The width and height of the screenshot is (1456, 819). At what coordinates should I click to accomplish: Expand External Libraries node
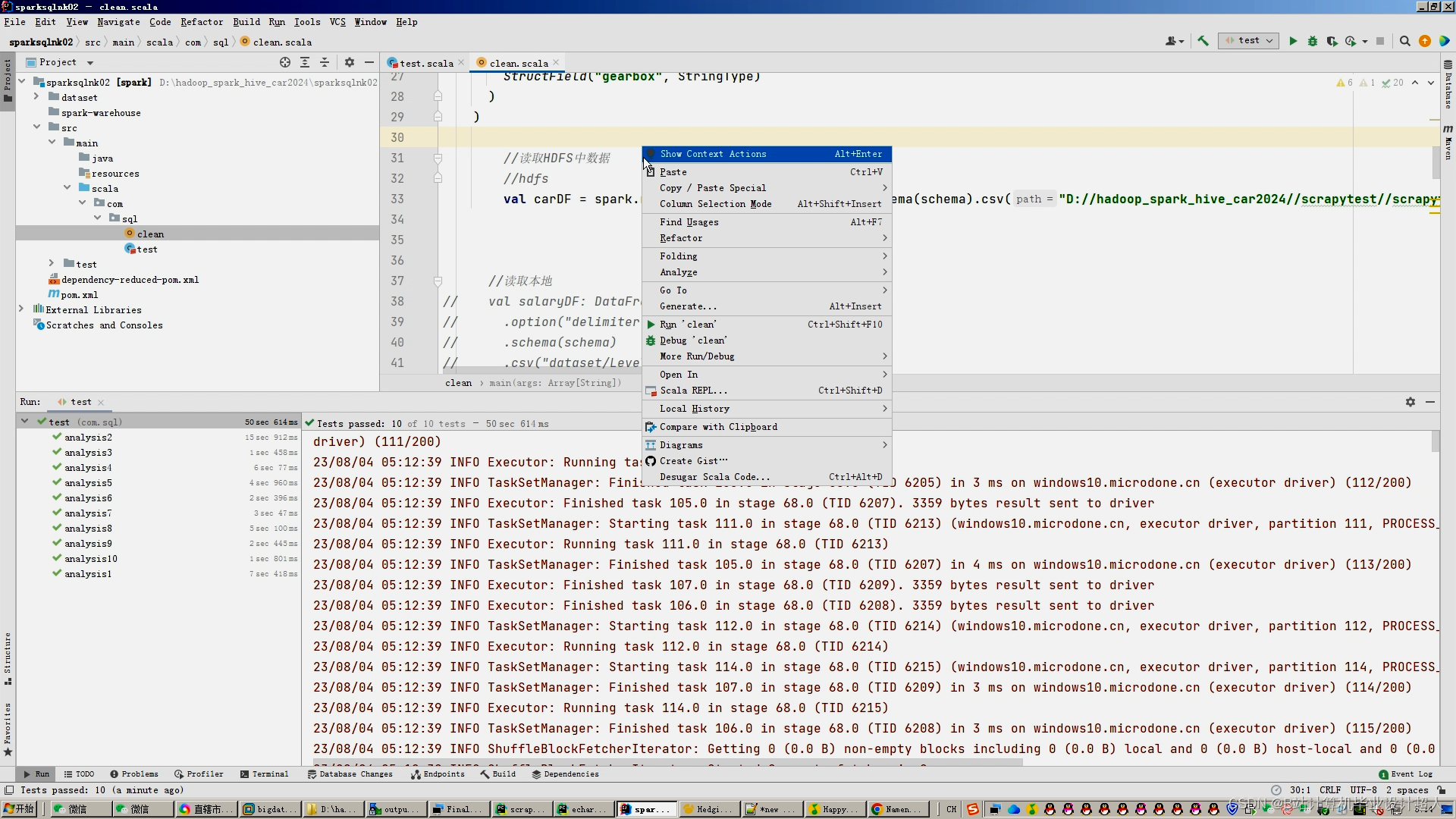(x=21, y=309)
